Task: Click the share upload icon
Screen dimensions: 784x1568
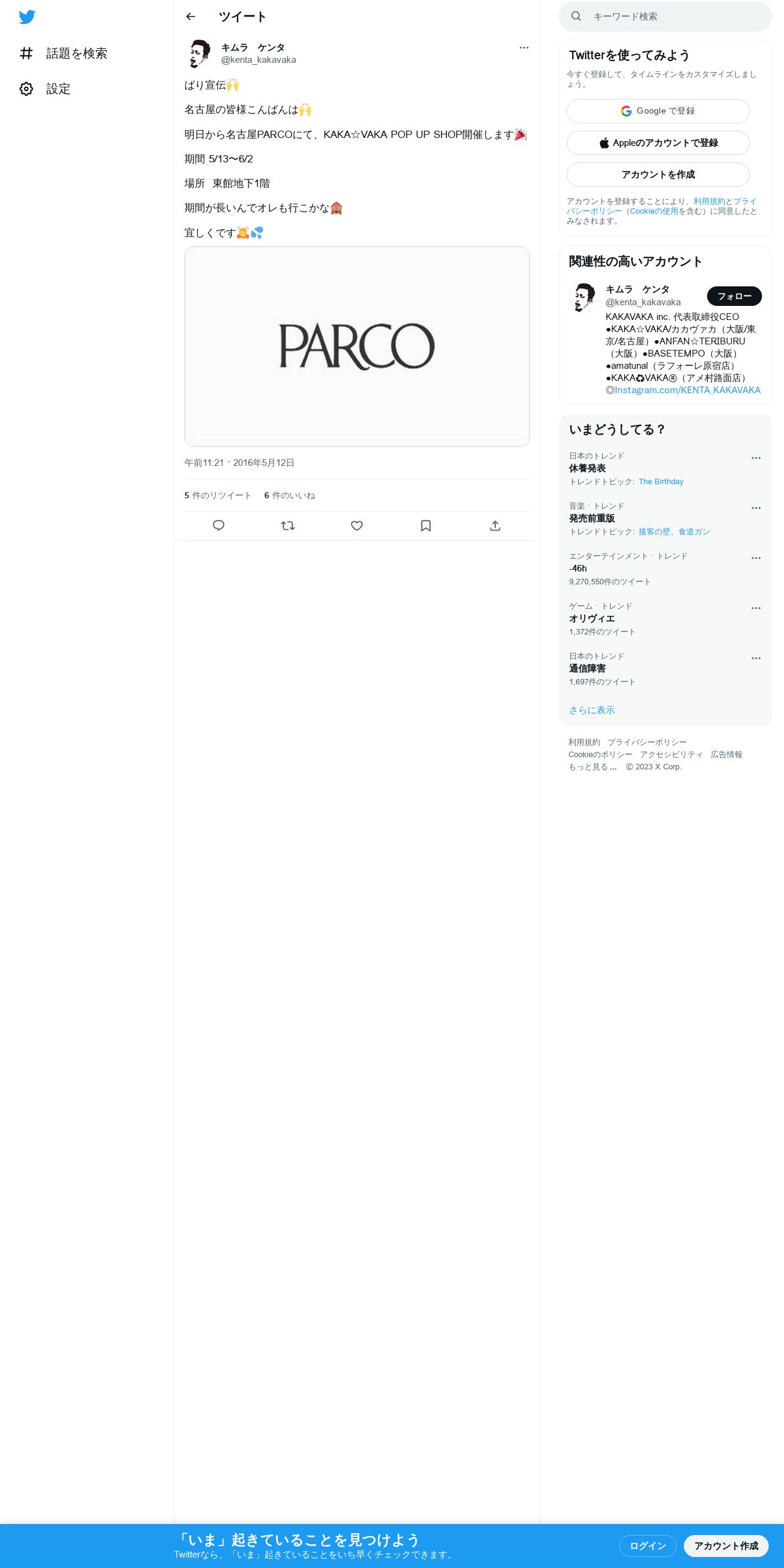Action: (x=495, y=526)
